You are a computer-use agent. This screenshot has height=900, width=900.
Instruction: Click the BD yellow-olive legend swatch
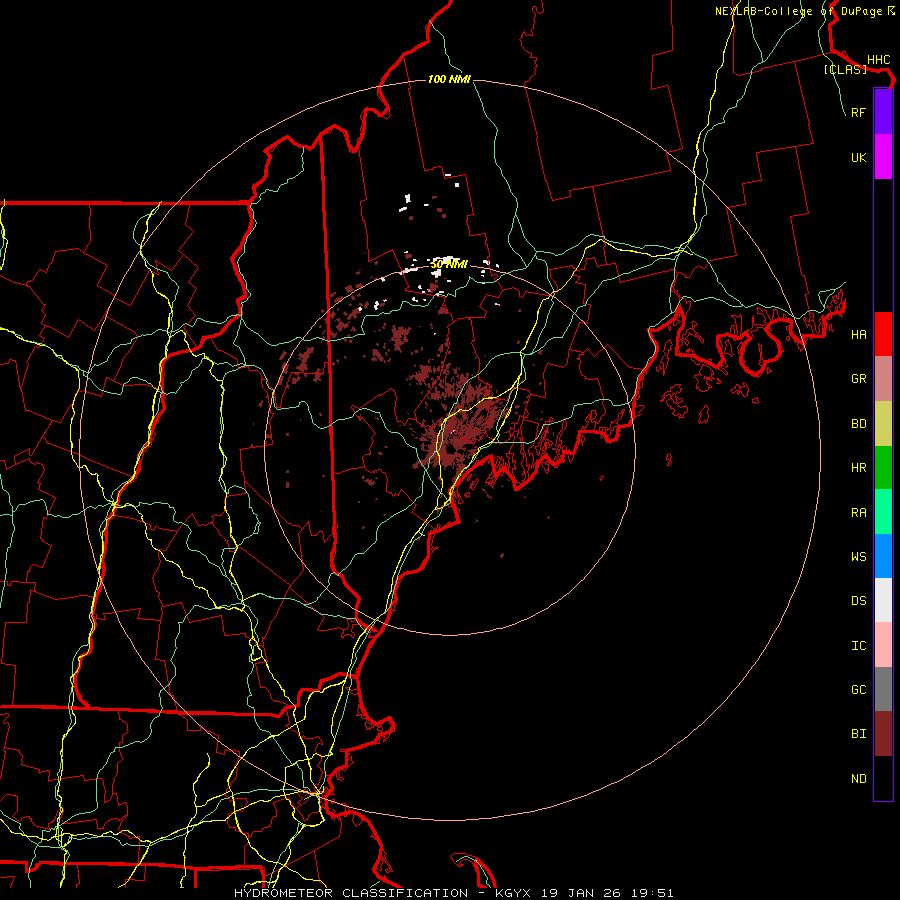(883, 424)
